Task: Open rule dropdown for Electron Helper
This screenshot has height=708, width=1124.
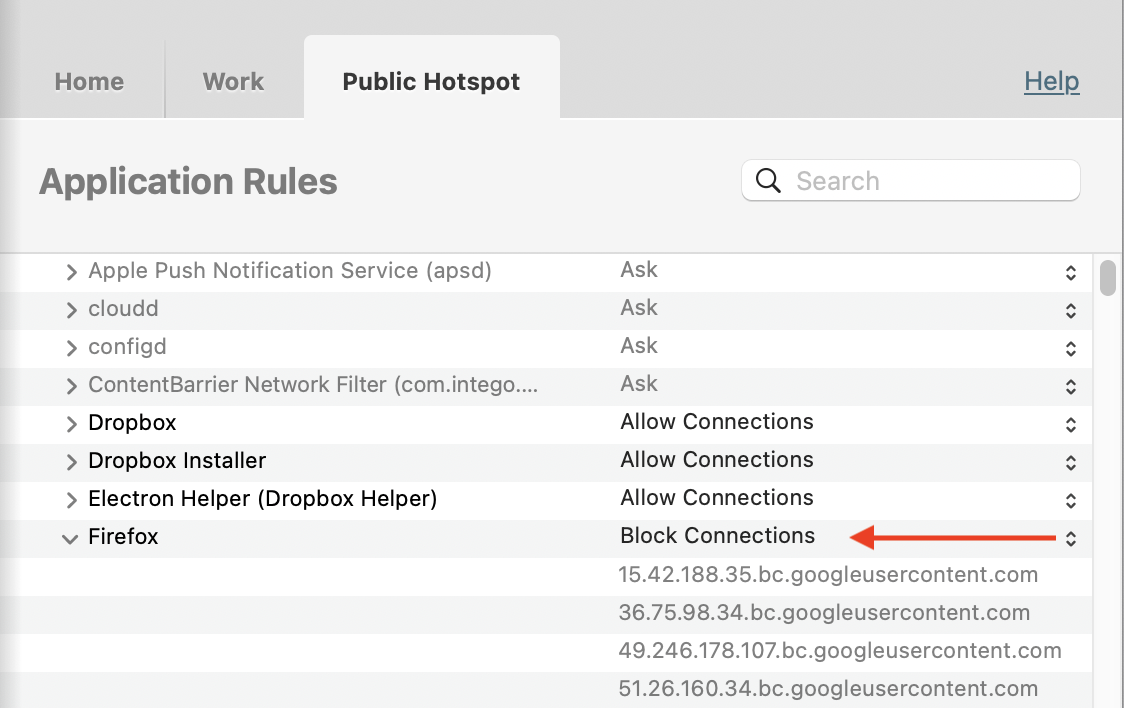Action: click(x=1070, y=500)
